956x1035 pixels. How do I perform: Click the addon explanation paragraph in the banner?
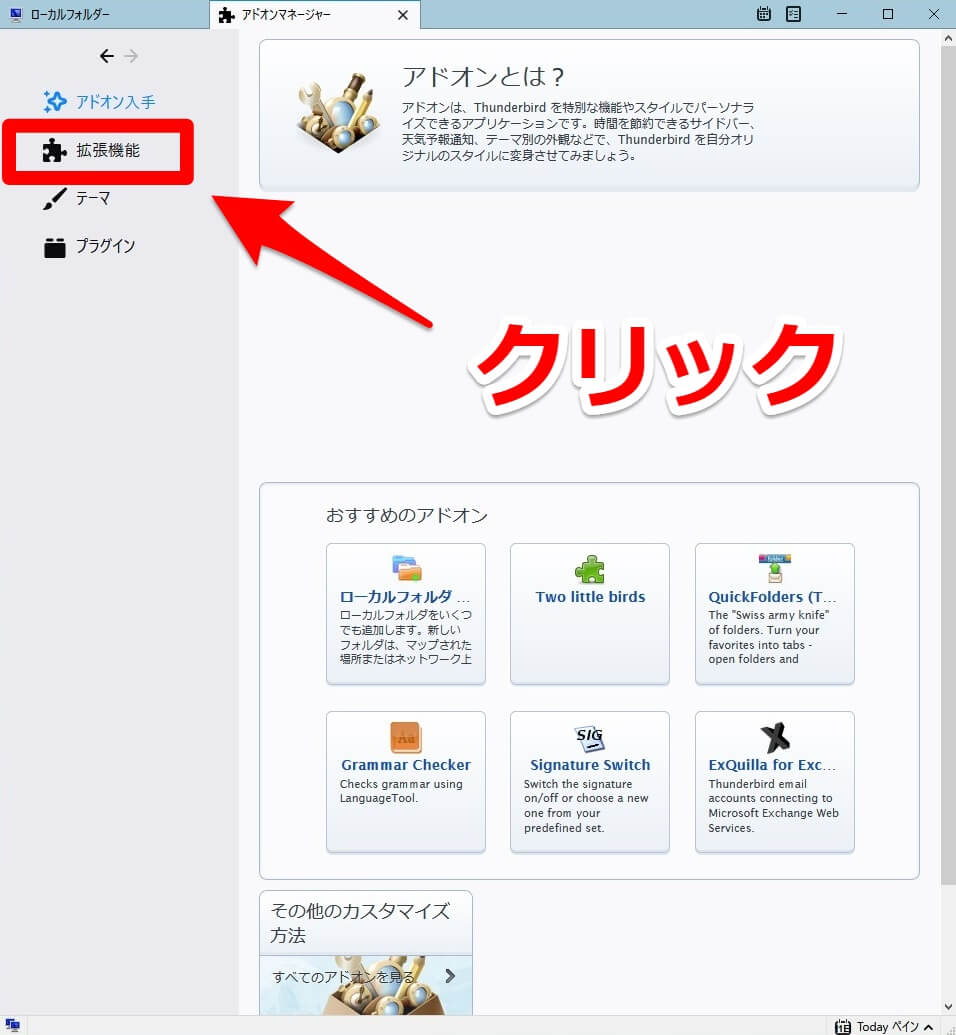578,131
